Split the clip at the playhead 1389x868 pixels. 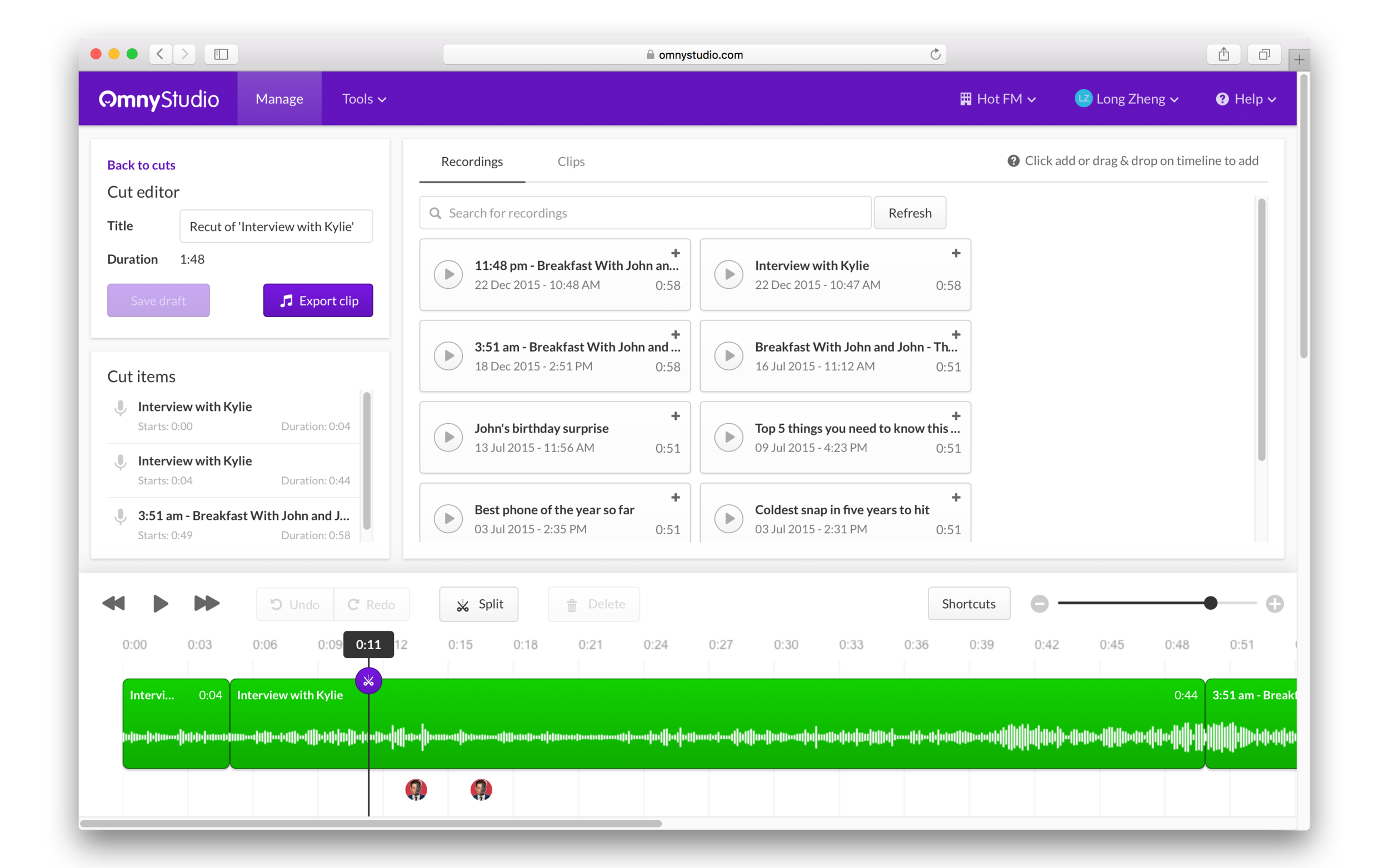(479, 605)
